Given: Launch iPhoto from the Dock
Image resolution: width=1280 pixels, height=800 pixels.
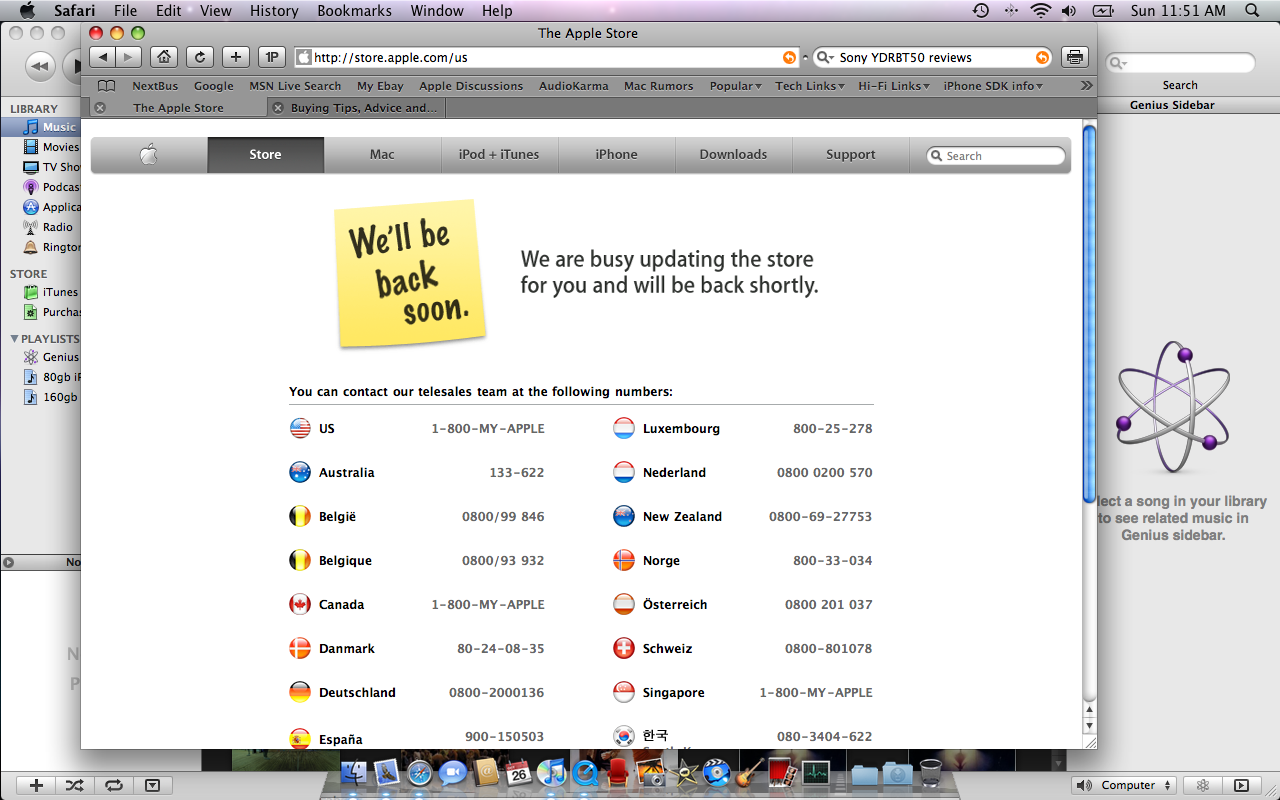Looking at the screenshot, I should tap(651, 773).
